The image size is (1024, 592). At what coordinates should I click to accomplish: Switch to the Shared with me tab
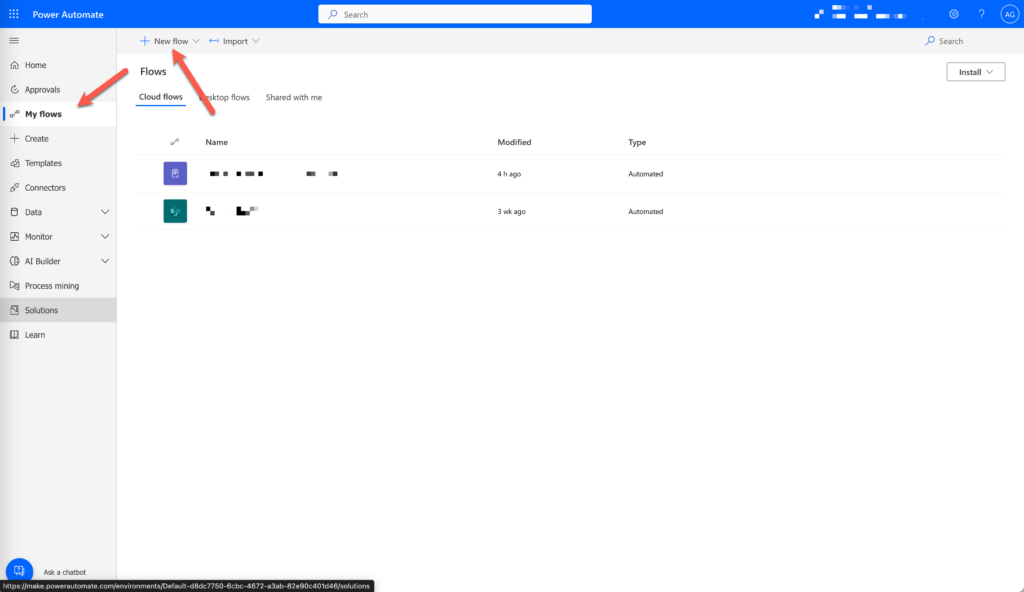coord(294,97)
